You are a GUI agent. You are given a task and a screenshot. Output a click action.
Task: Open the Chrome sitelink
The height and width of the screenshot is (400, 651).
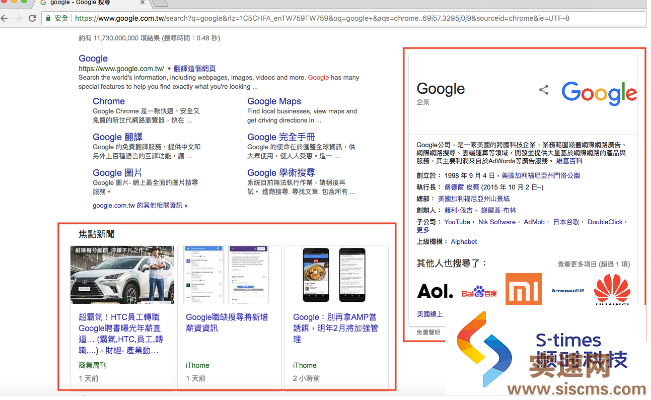109,101
